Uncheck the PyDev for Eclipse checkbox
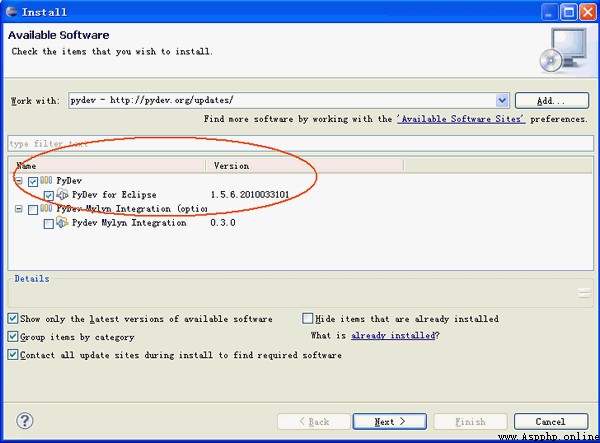Viewport: 600px width, 443px height. (x=49, y=195)
